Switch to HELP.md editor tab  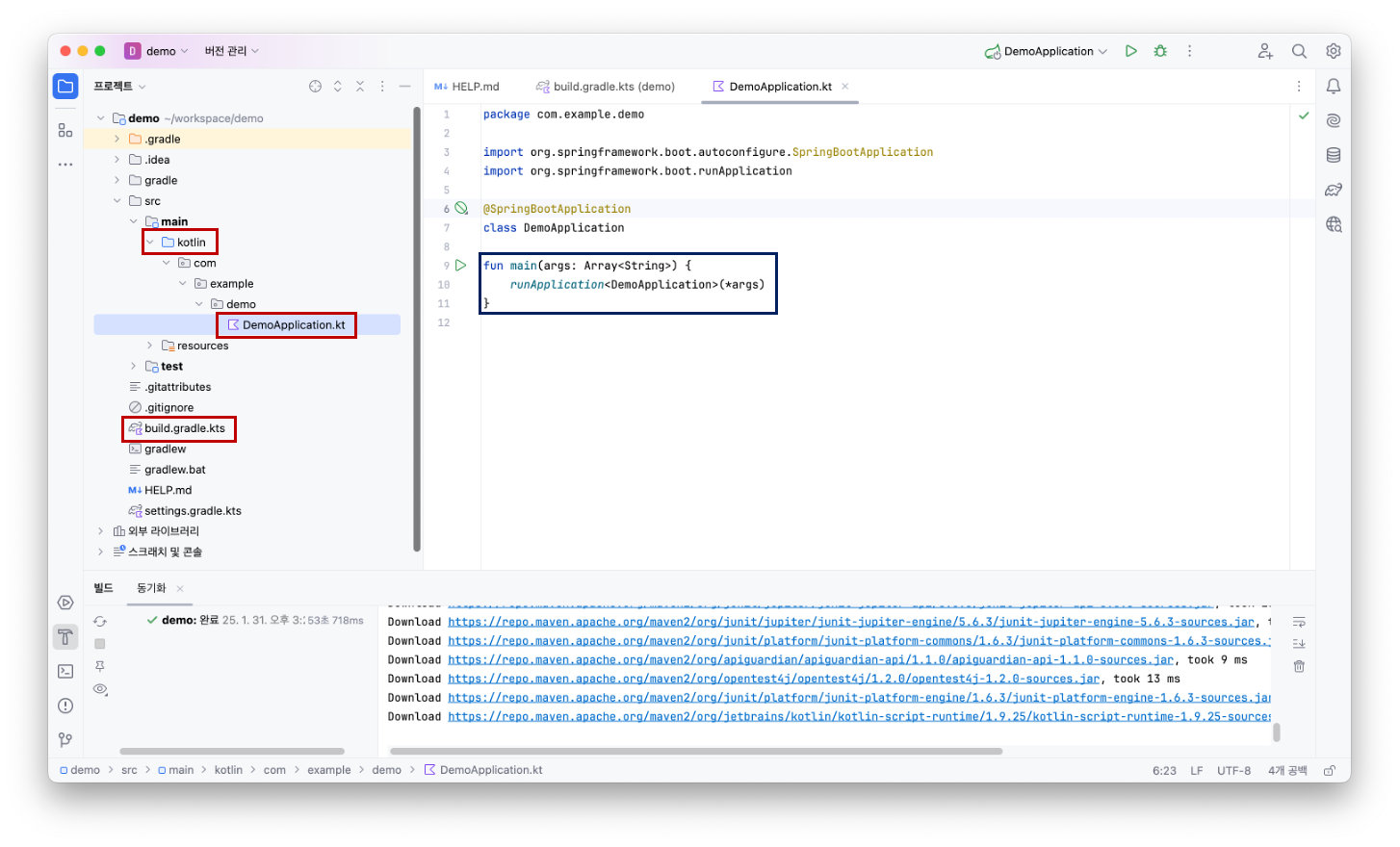tap(467, 87)
